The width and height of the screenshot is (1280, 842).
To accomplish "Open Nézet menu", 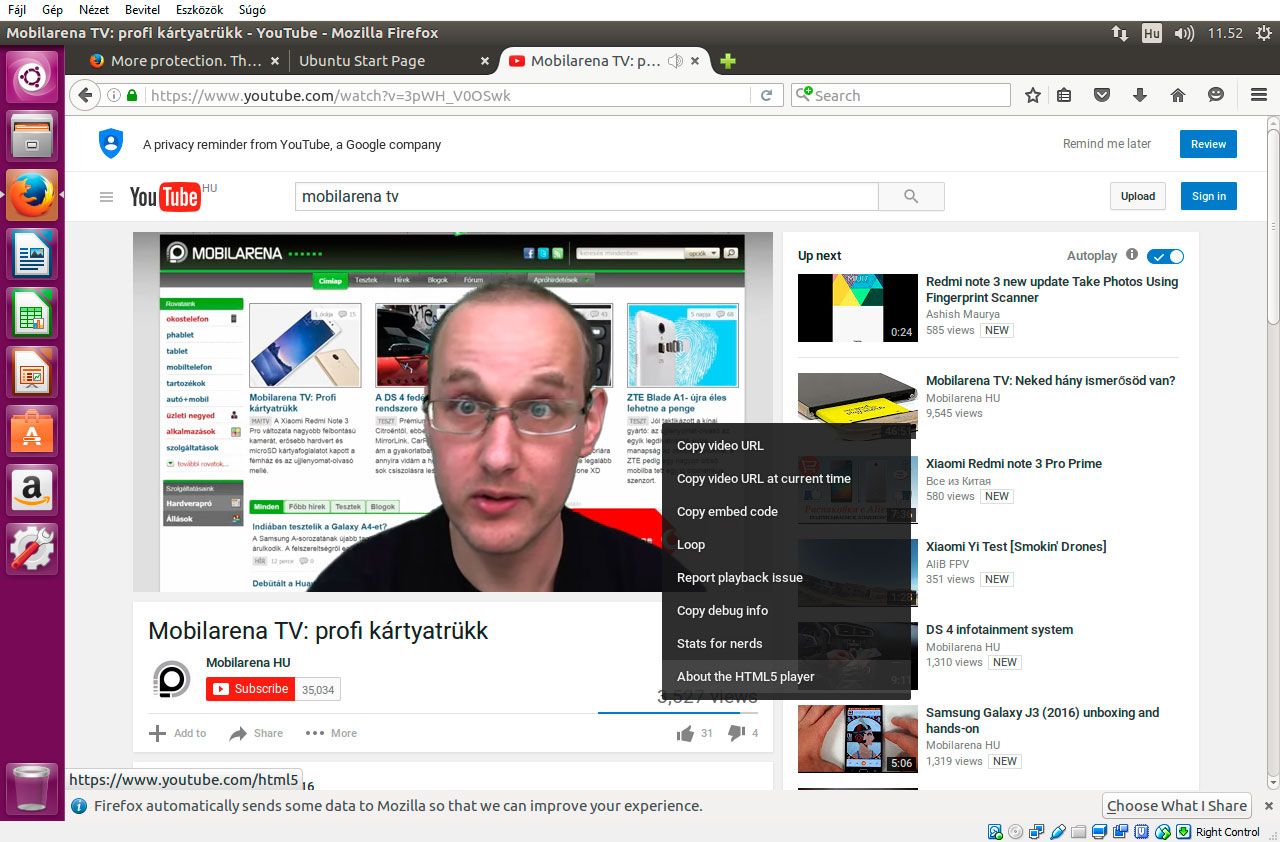I will (94, 10).
